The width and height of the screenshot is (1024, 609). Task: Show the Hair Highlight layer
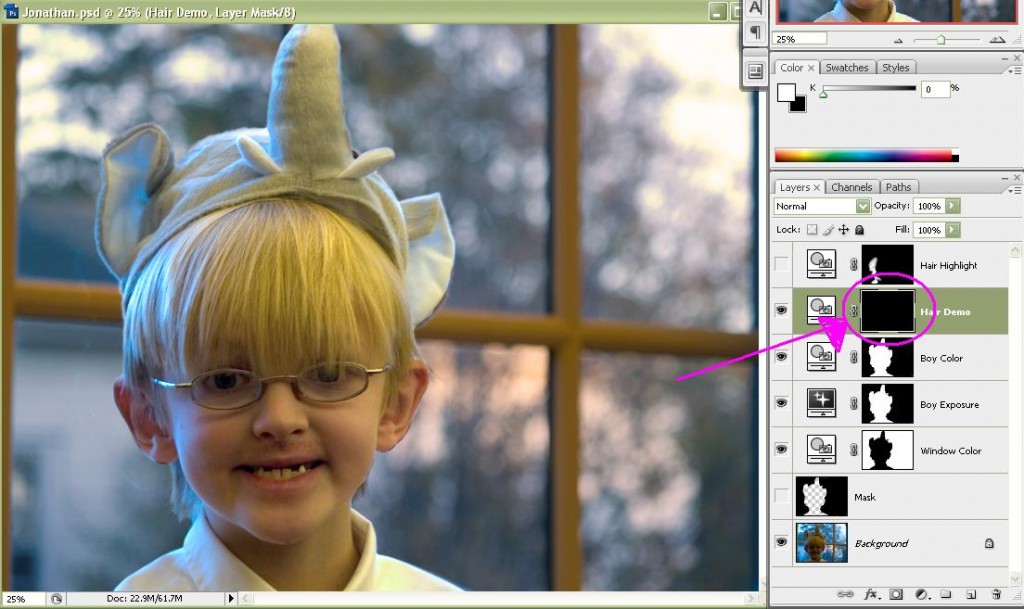pos(781,264)
